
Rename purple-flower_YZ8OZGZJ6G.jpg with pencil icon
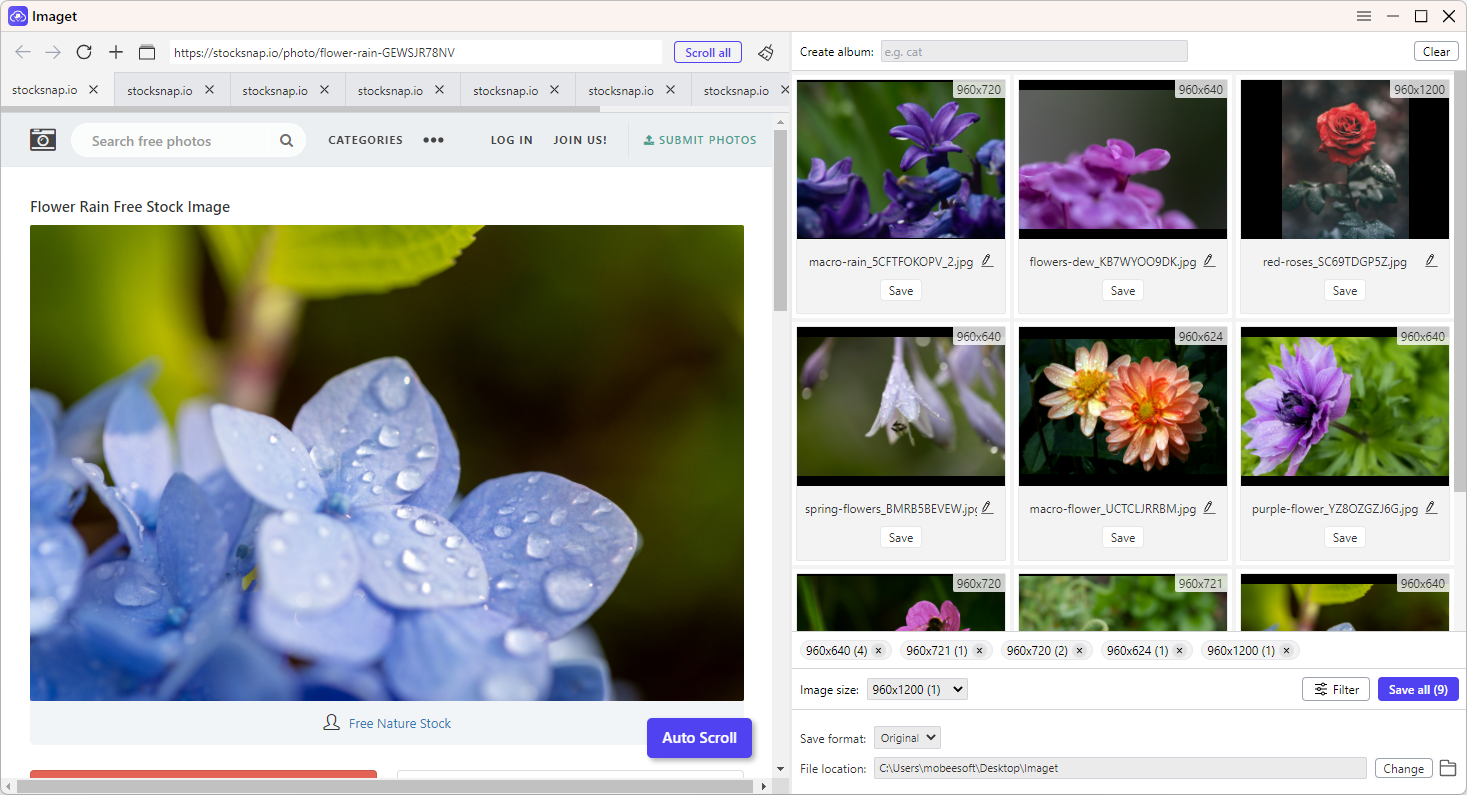(x=1431, y=508)
